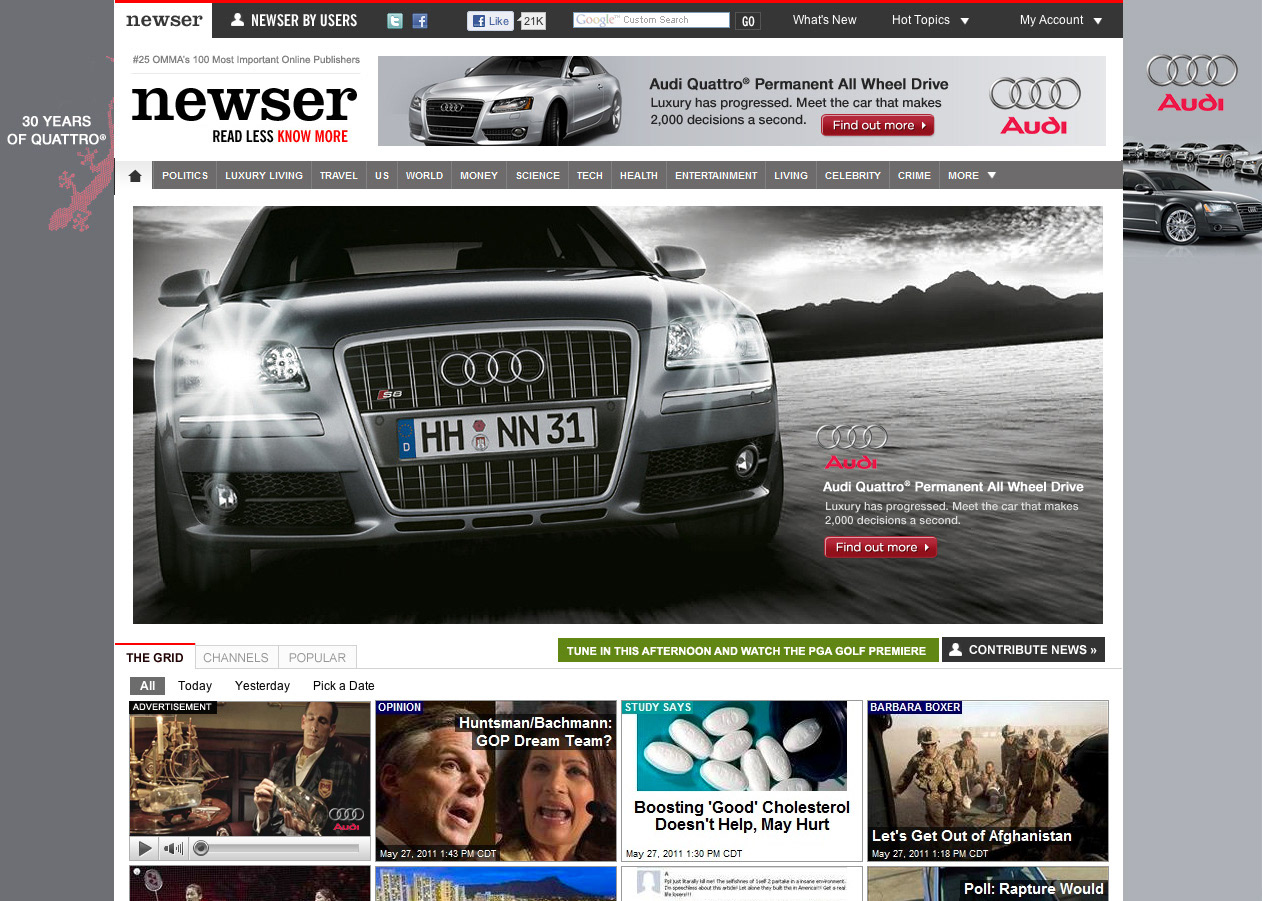Go to the home icon in navigation bar
The width and height of the screenshot is (1262, 901).
(135, 176)
